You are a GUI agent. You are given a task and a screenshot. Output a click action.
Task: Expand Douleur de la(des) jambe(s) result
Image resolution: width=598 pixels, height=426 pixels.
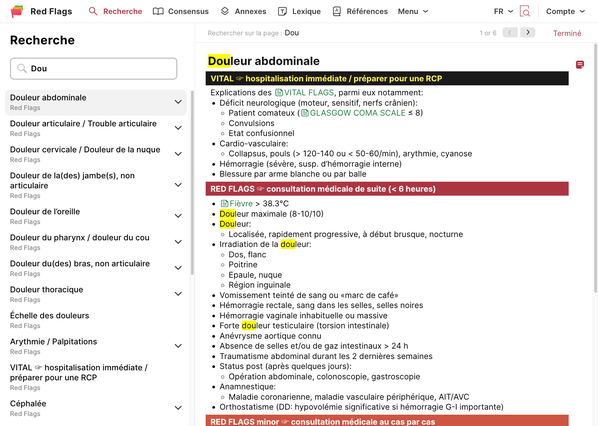178,185
